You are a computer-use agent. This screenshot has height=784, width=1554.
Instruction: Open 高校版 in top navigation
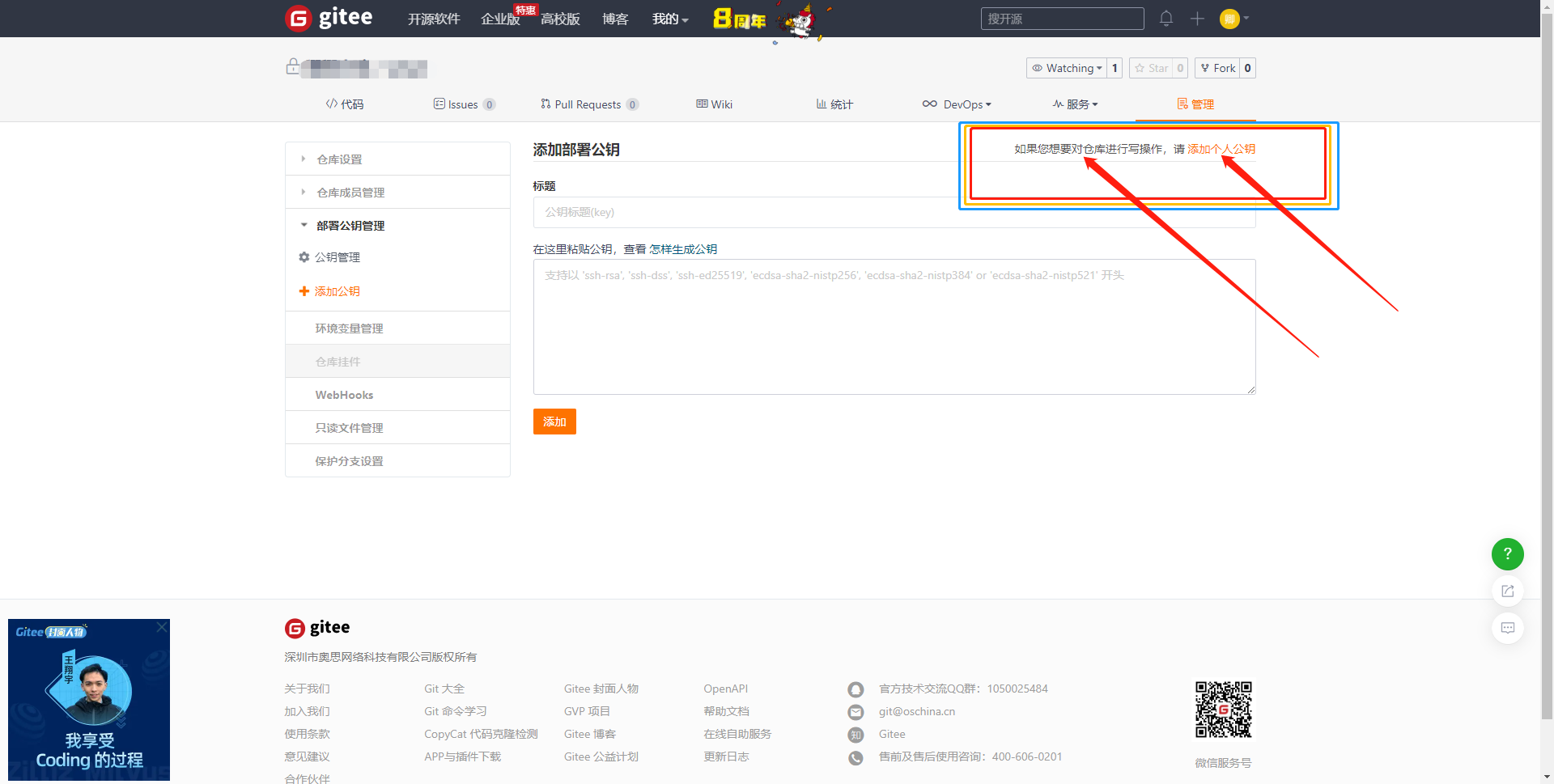[560, 19]
